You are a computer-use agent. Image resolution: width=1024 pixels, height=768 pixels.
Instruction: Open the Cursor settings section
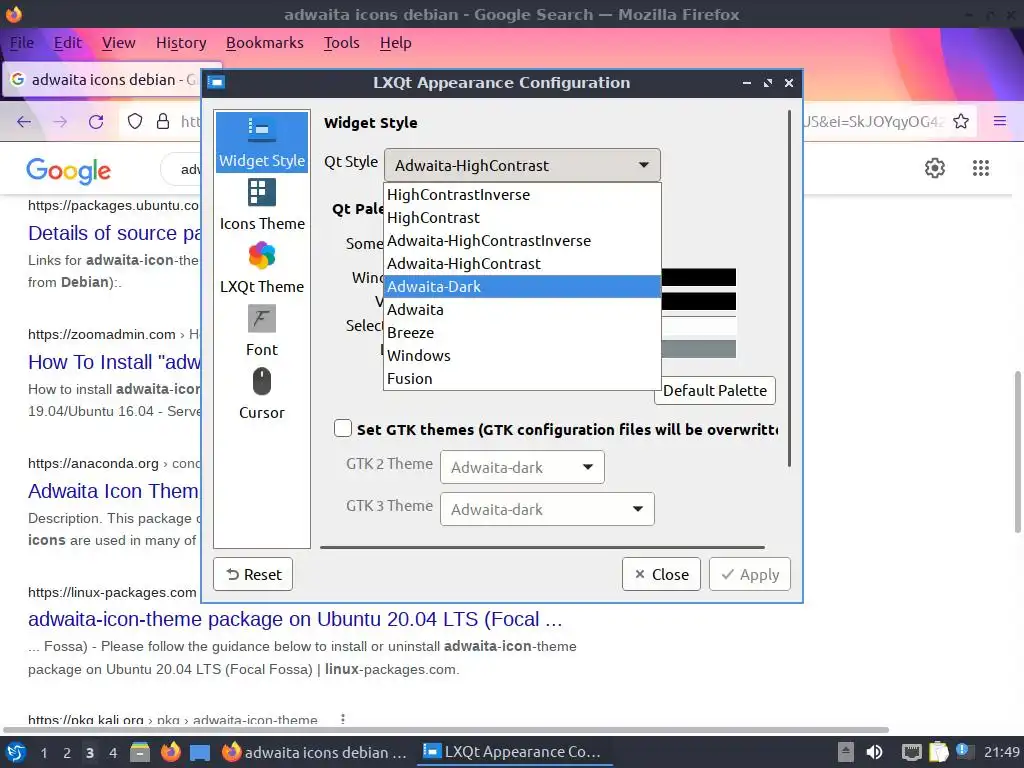[x=262, y=394]
